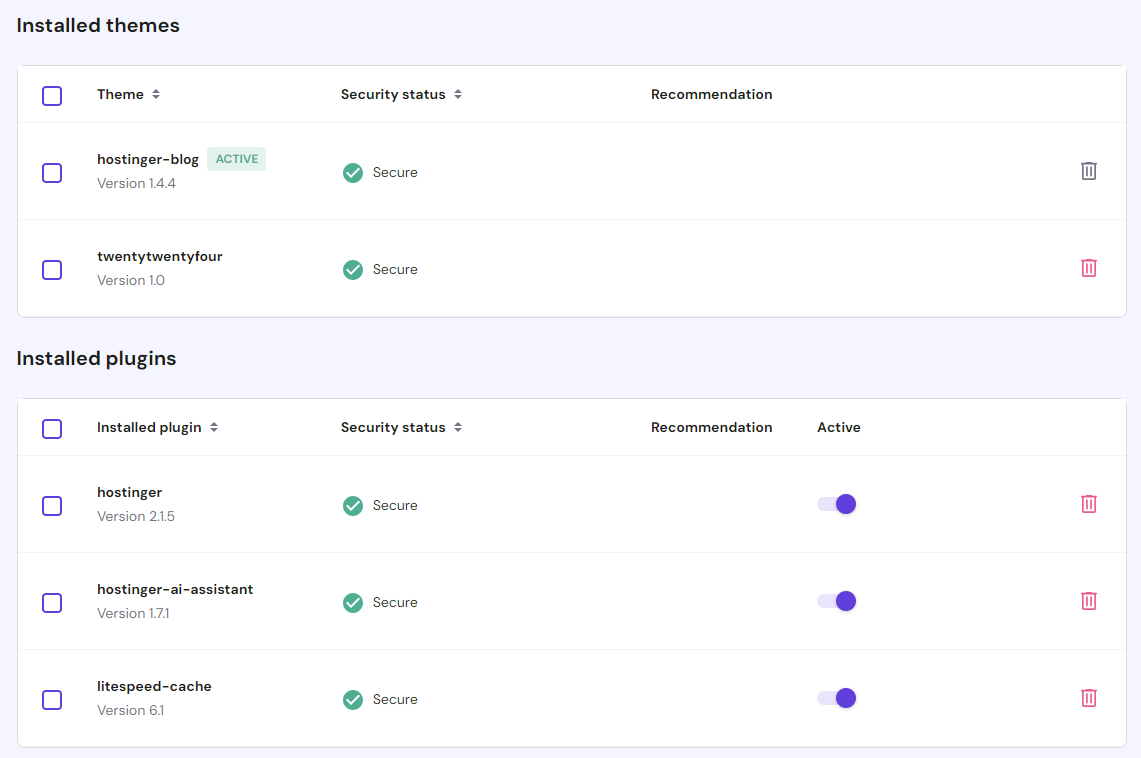Click the Secure checkmark next to hostinger-ai-assistant
The height and width of the screenshot is (758, 1141).
pos(352,602)
